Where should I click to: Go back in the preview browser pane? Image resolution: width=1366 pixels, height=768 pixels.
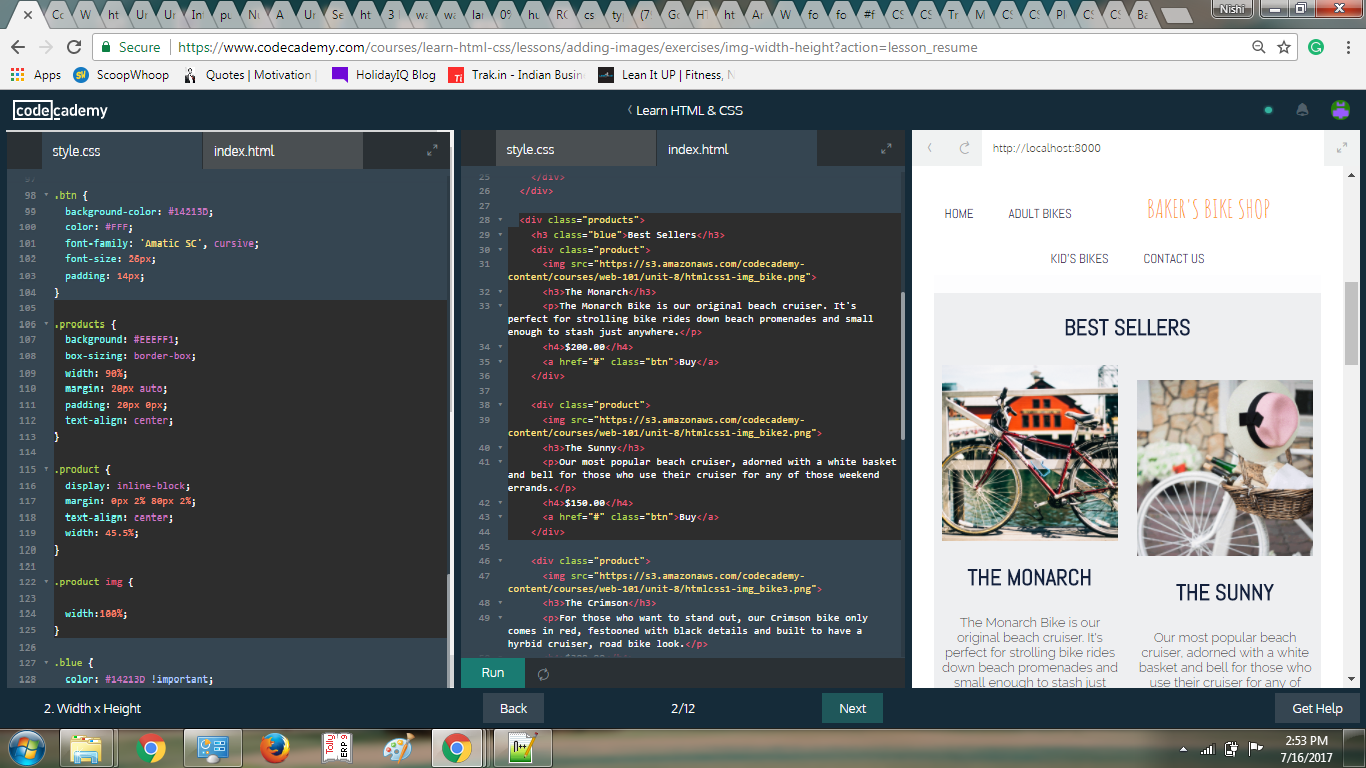pos(930,148)
